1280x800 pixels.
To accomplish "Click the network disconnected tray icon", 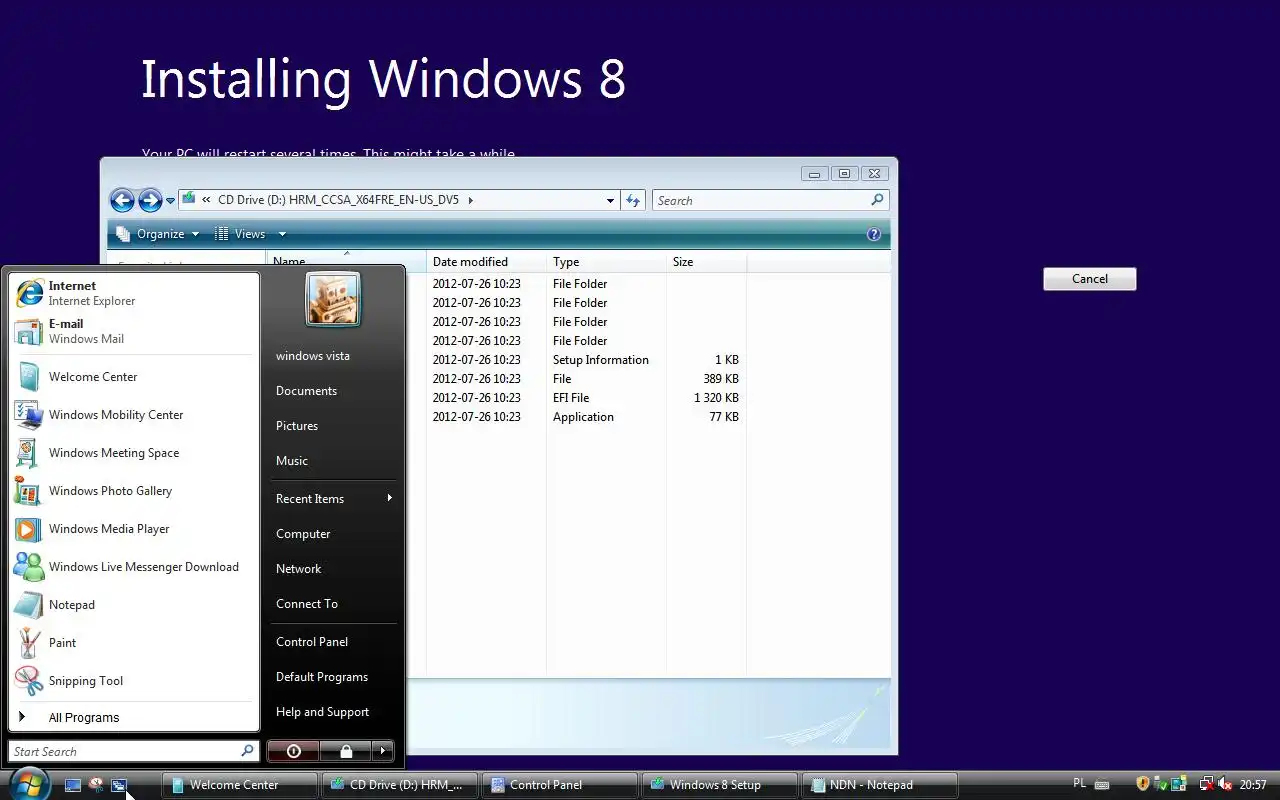I will click(x=1206, y=784).
